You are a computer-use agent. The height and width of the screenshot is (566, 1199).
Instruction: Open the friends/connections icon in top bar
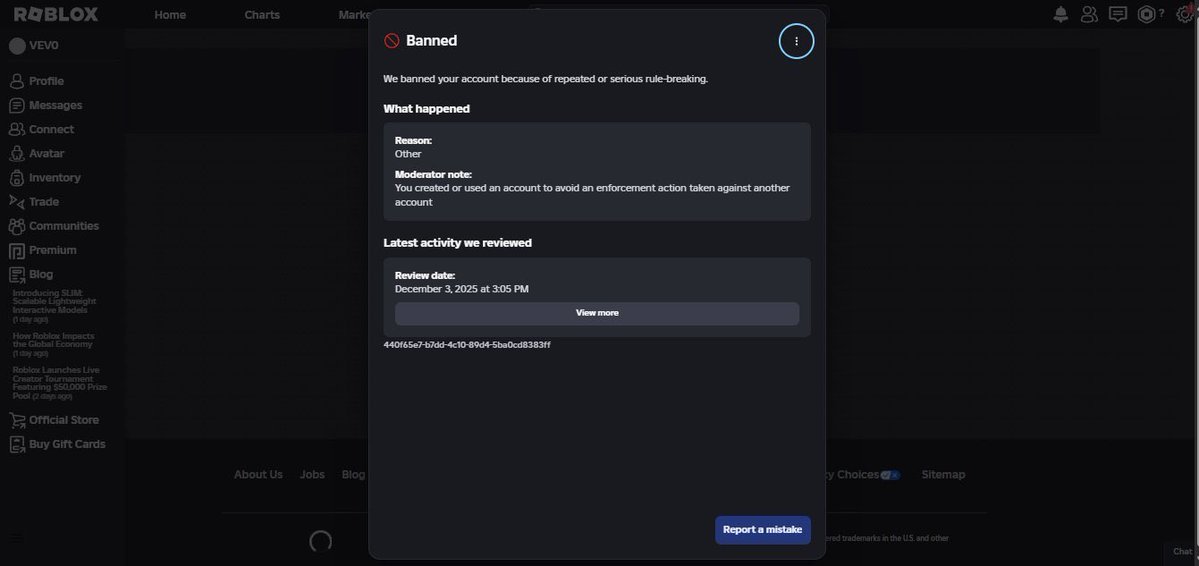tap(1089, 15)
